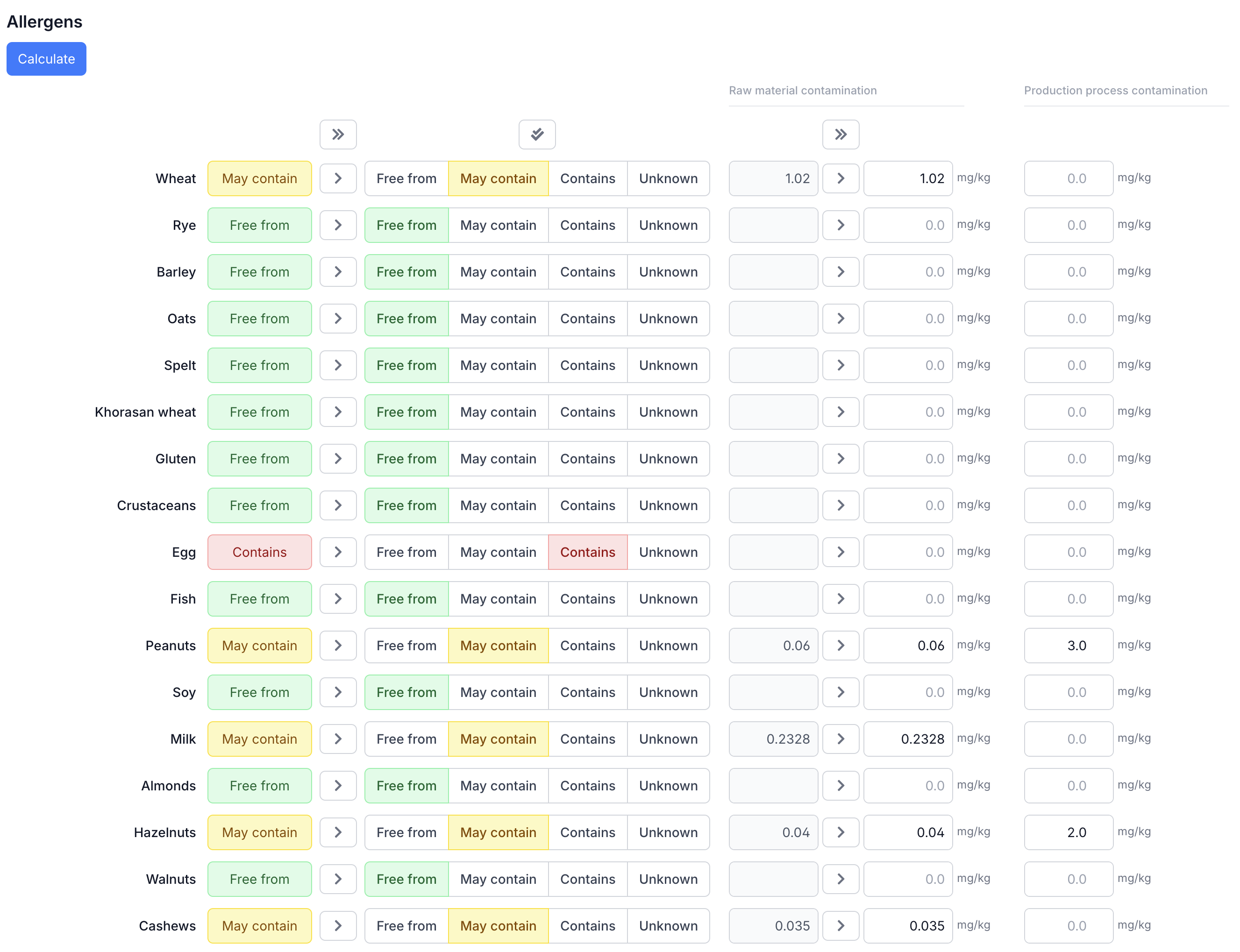This screenshot has width=1240, height=952.
Task: Set Rye to May contain
Action: (x=498, y=225)
